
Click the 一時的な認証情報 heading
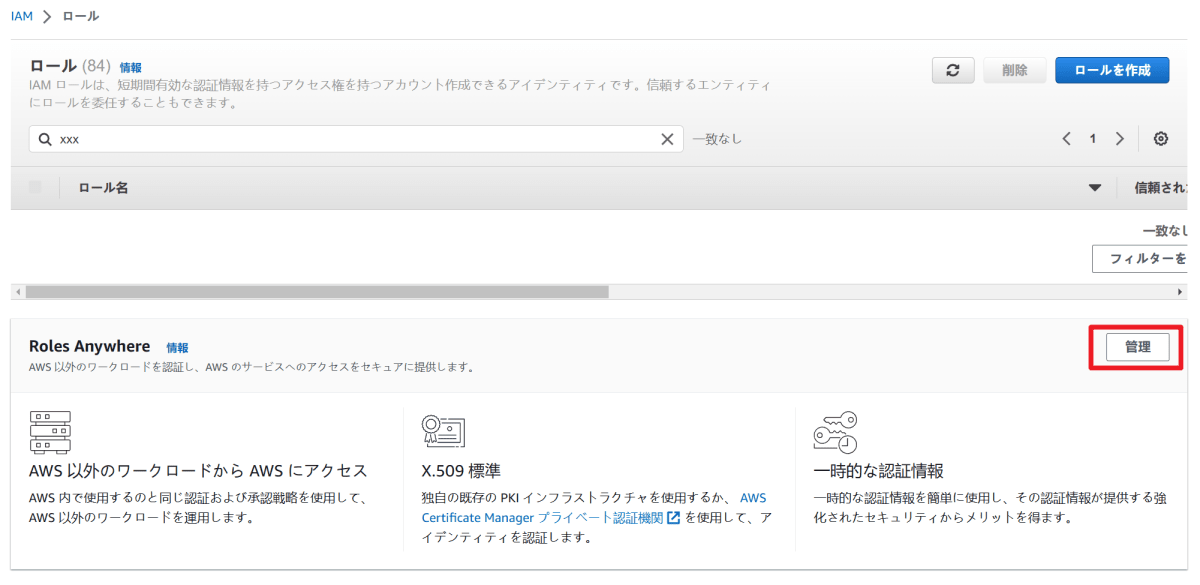tap(879, 471)
